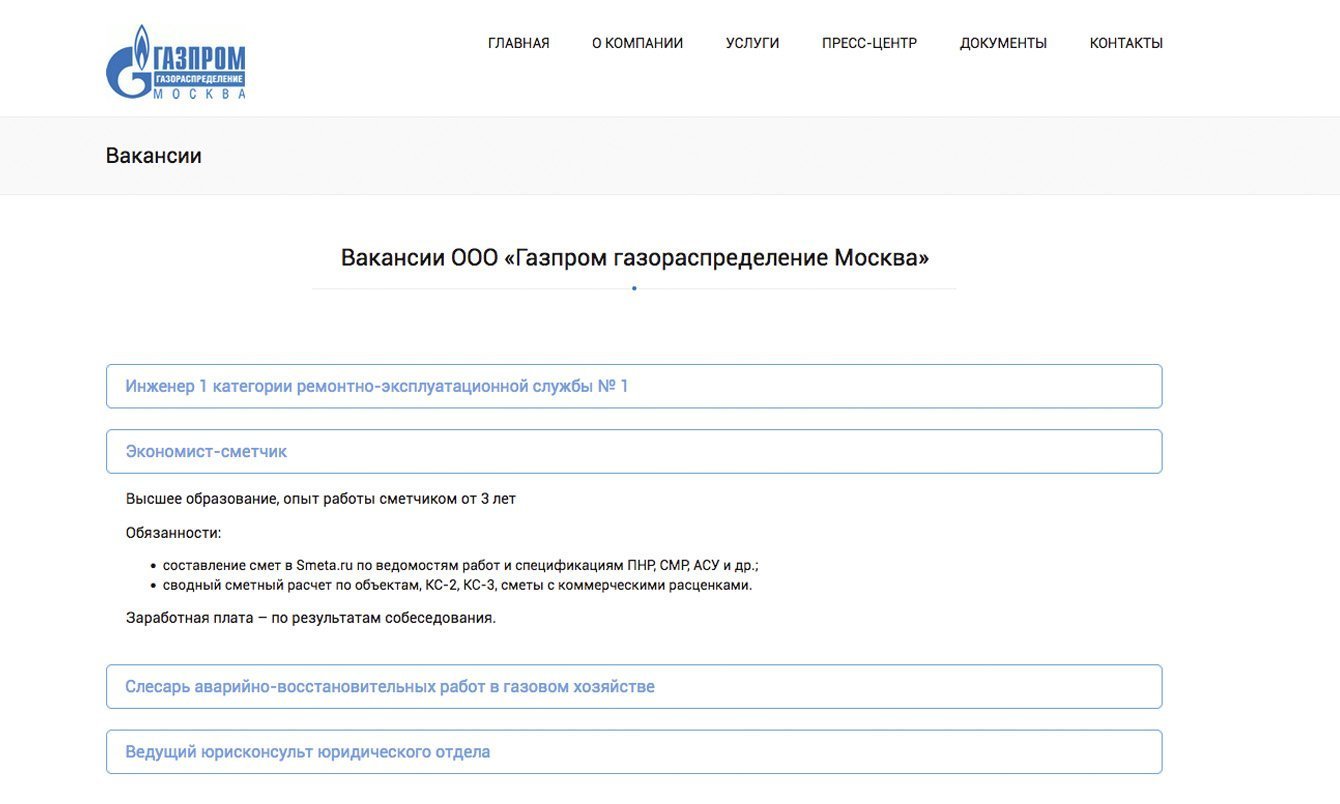Viewport: 1340px width, 804px height.
Task: Select Документы in the top navigation
Action: pyautogui.click(x=1004, y=43)
